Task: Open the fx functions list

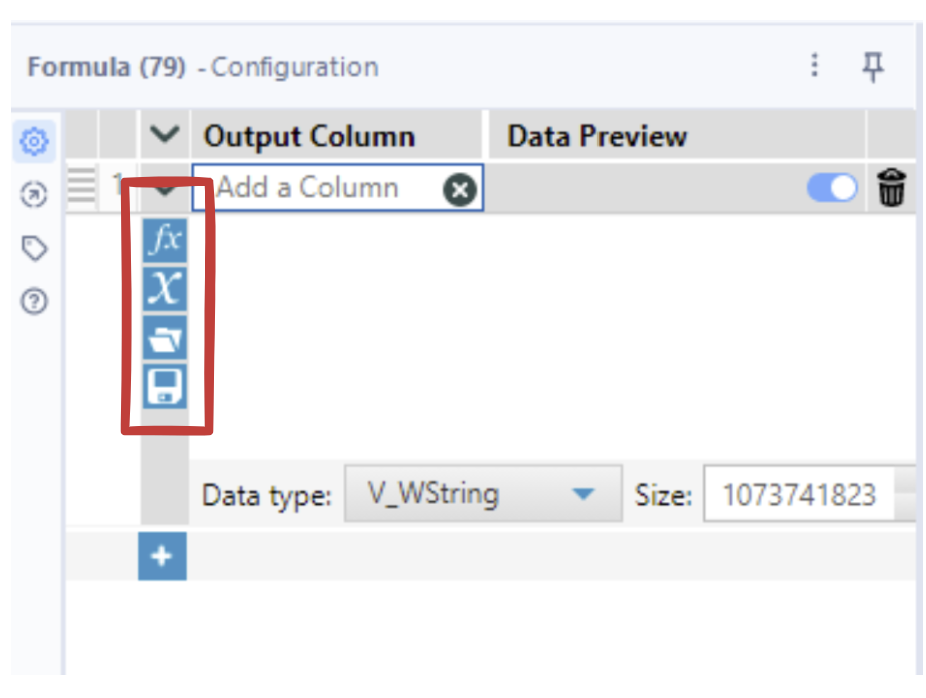Action: click(165, 240)
